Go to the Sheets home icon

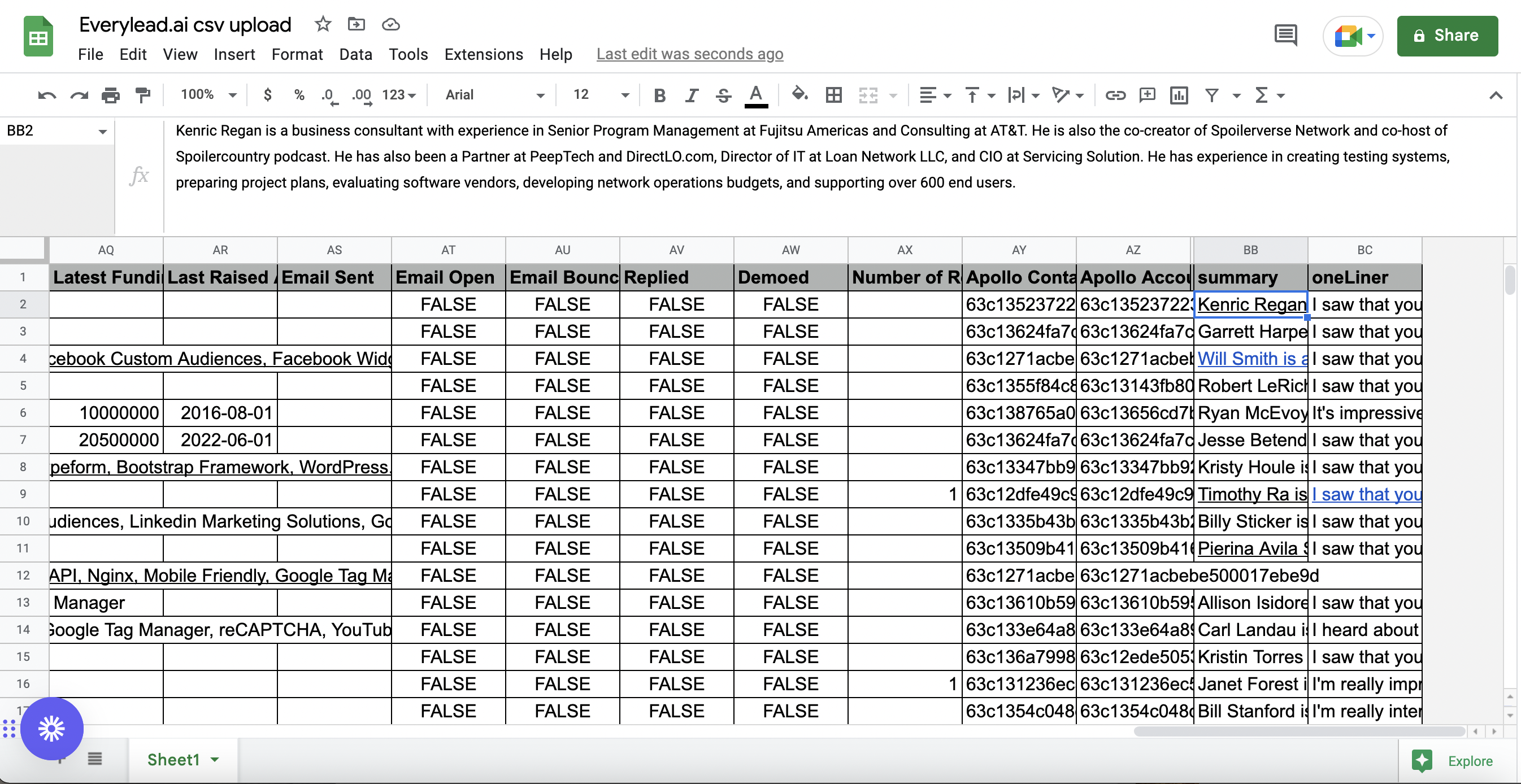coord(38,37)
